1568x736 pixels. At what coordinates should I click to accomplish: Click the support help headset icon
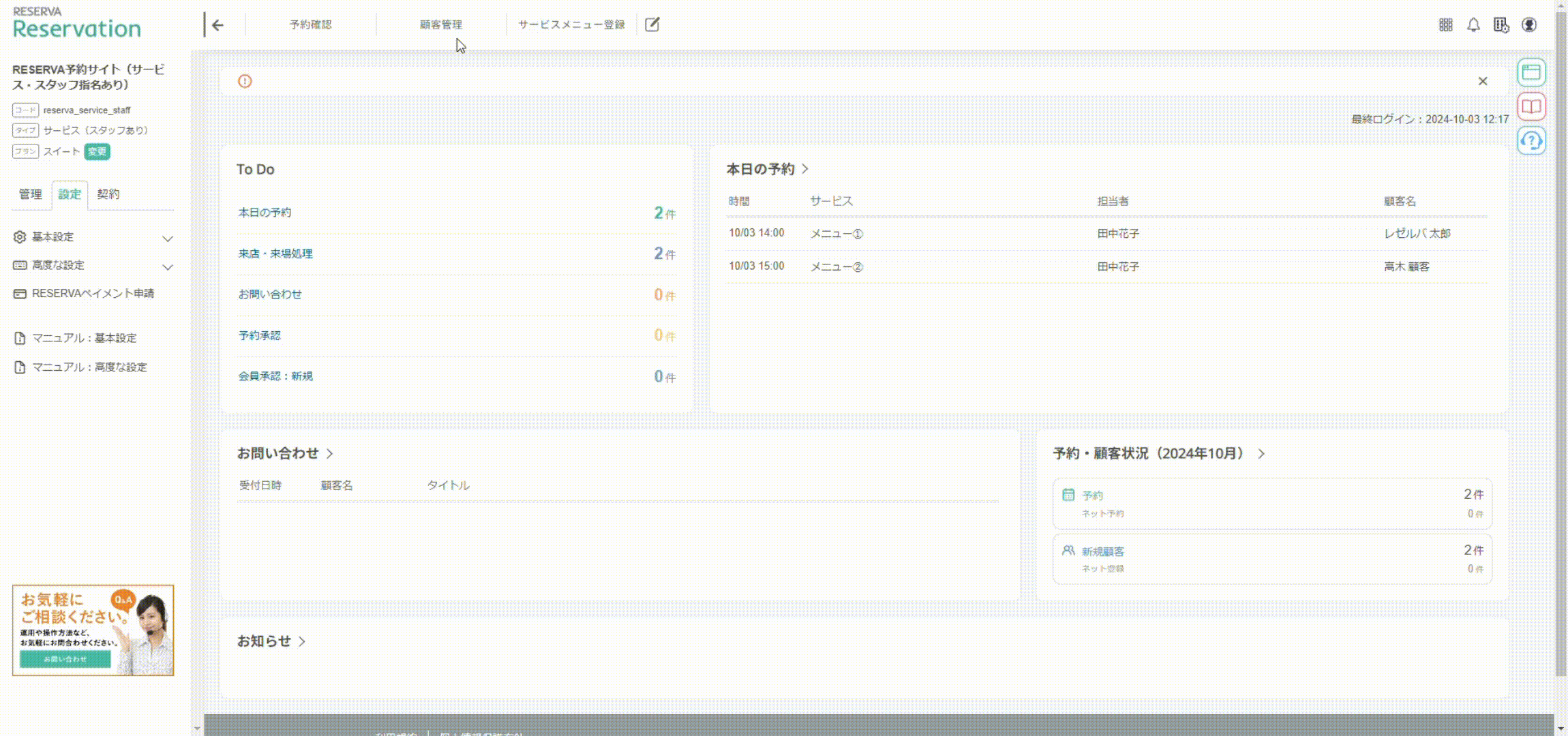(1531, 141)
